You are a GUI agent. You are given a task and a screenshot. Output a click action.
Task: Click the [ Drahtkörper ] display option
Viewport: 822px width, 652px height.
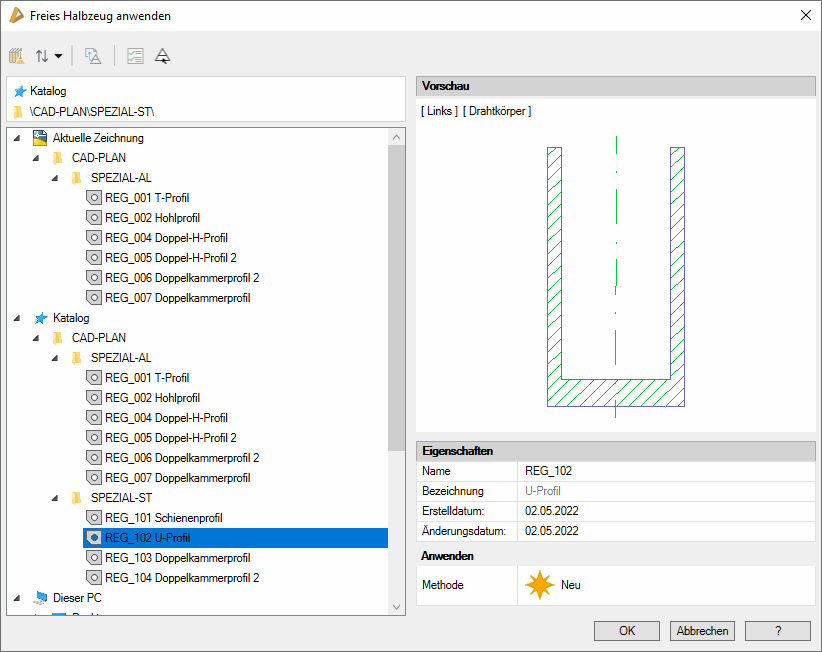point(497,111)
